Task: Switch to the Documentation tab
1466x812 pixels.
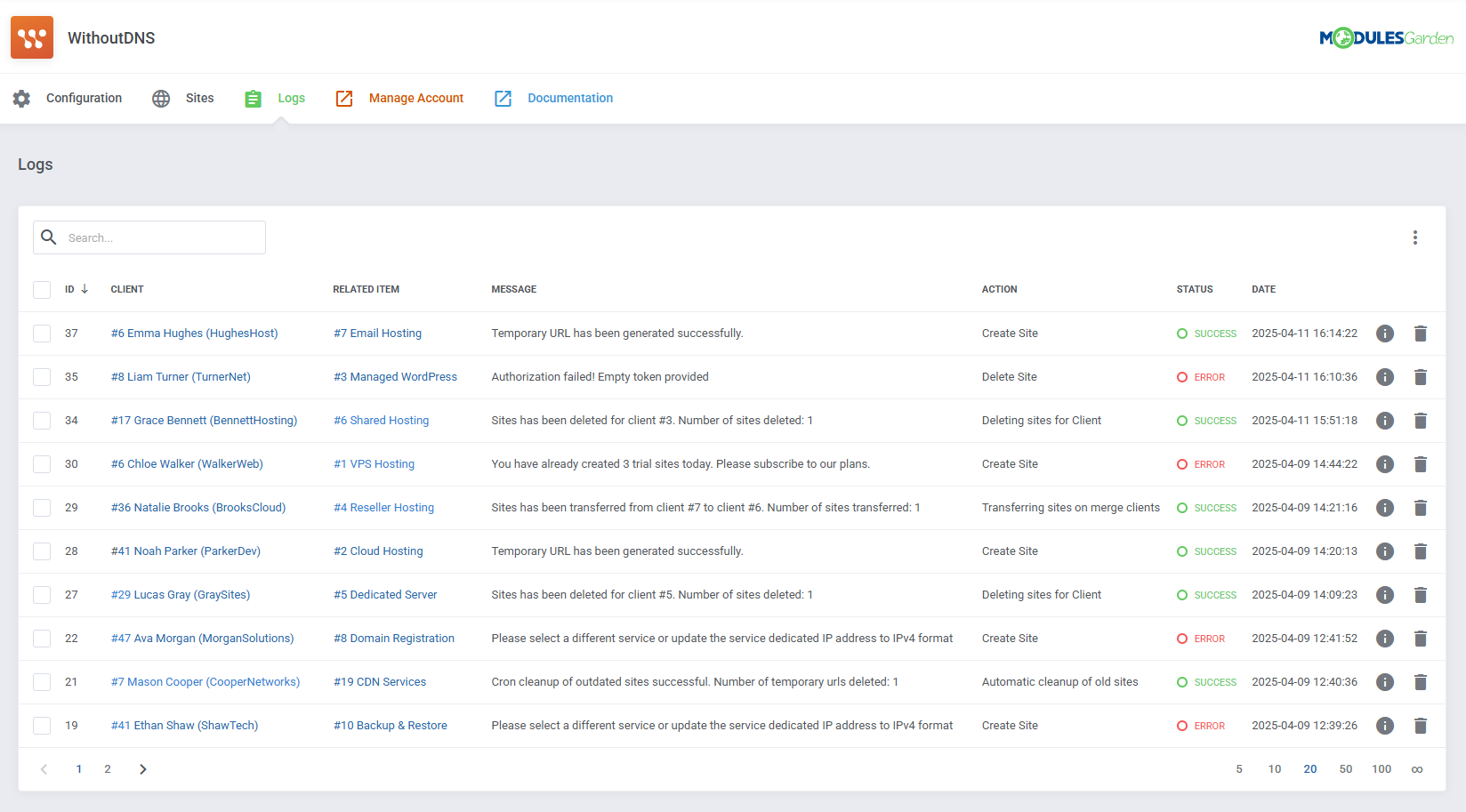Action: (x=569, y=98)
